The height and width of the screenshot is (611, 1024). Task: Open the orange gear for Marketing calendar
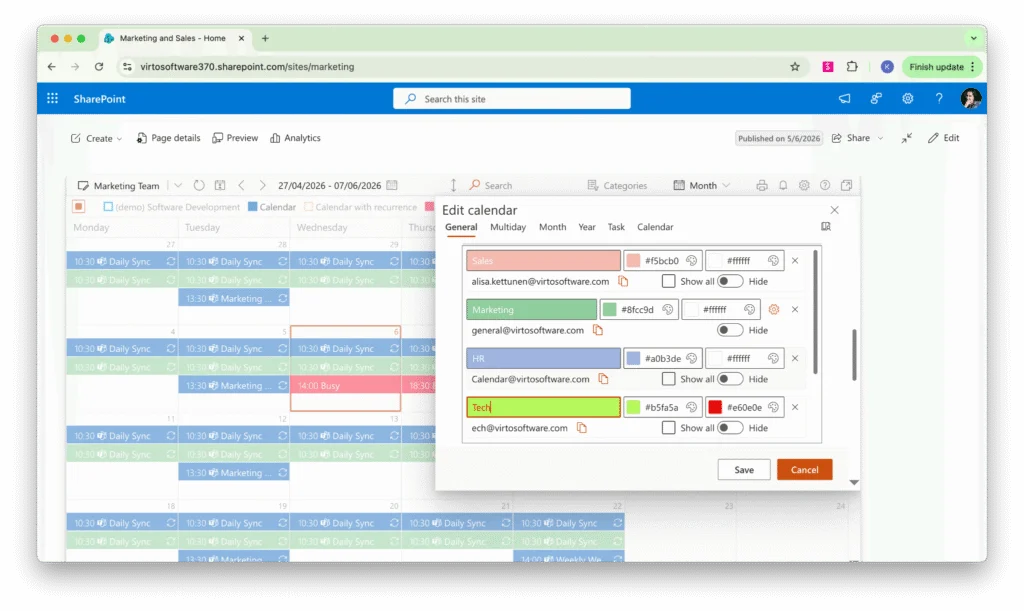coord(774,309)
